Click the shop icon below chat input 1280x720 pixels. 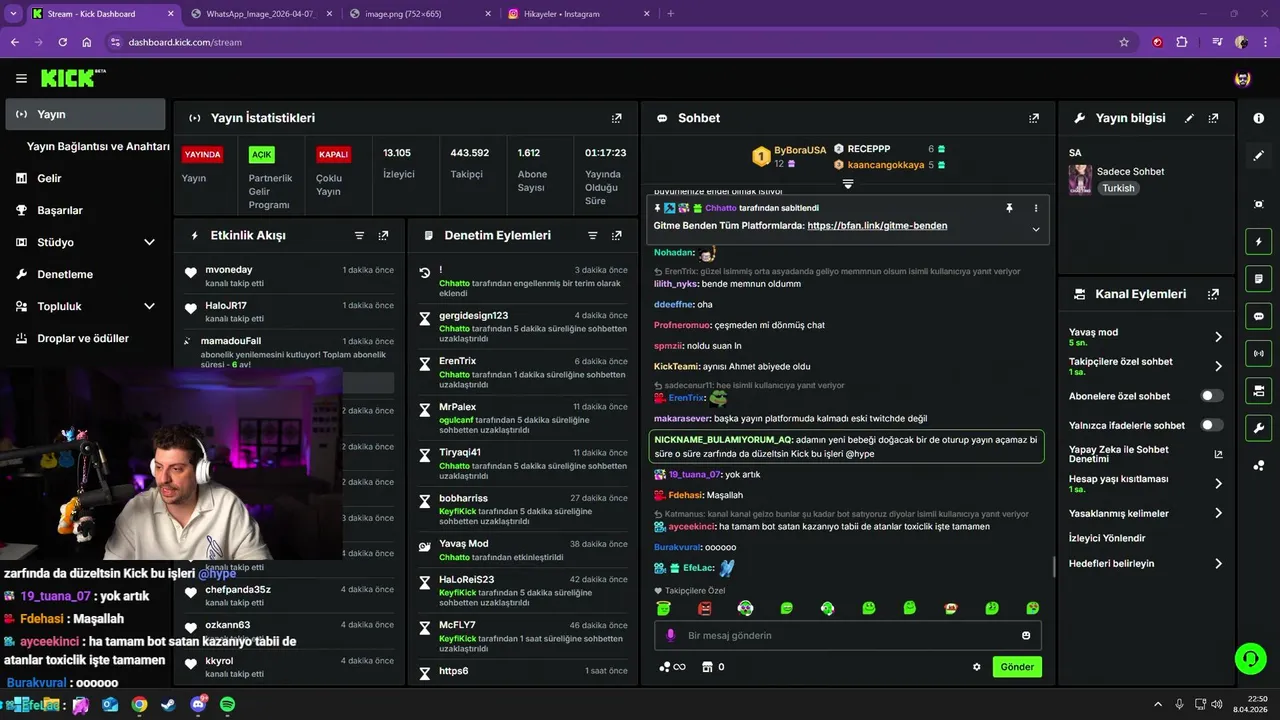pos(708,667)
